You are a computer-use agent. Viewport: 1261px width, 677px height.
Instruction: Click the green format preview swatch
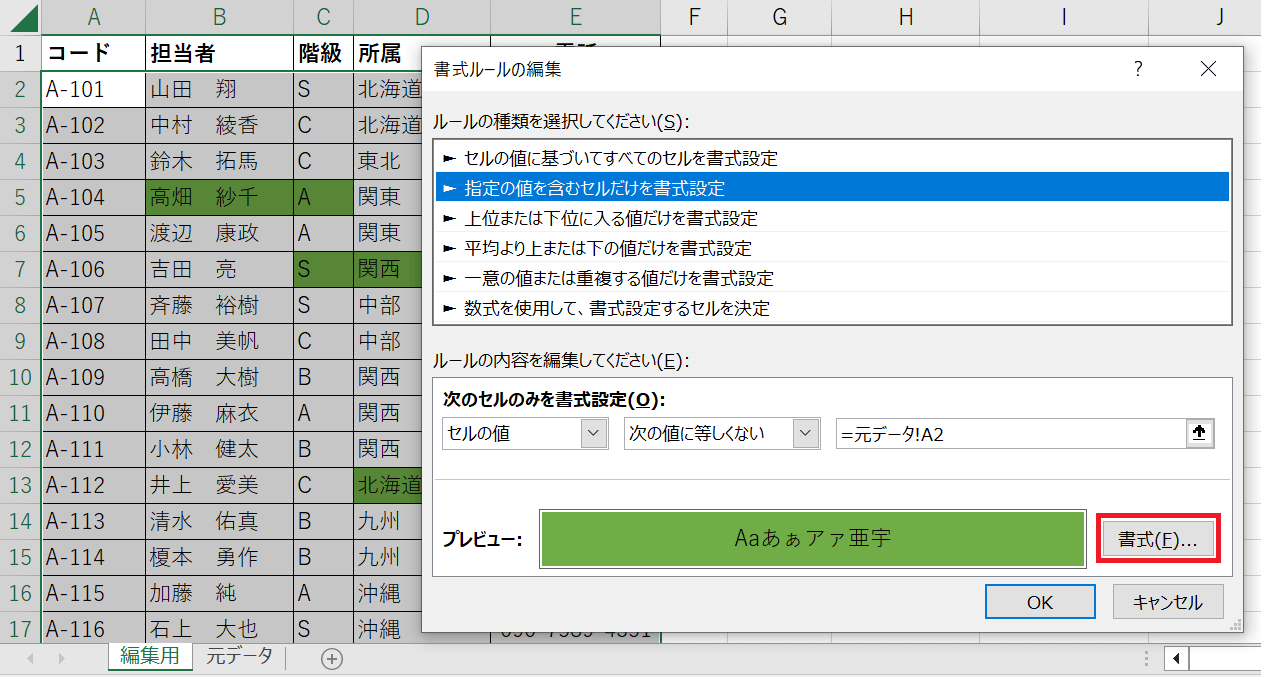pyautogui.click(x=812, y=539)
